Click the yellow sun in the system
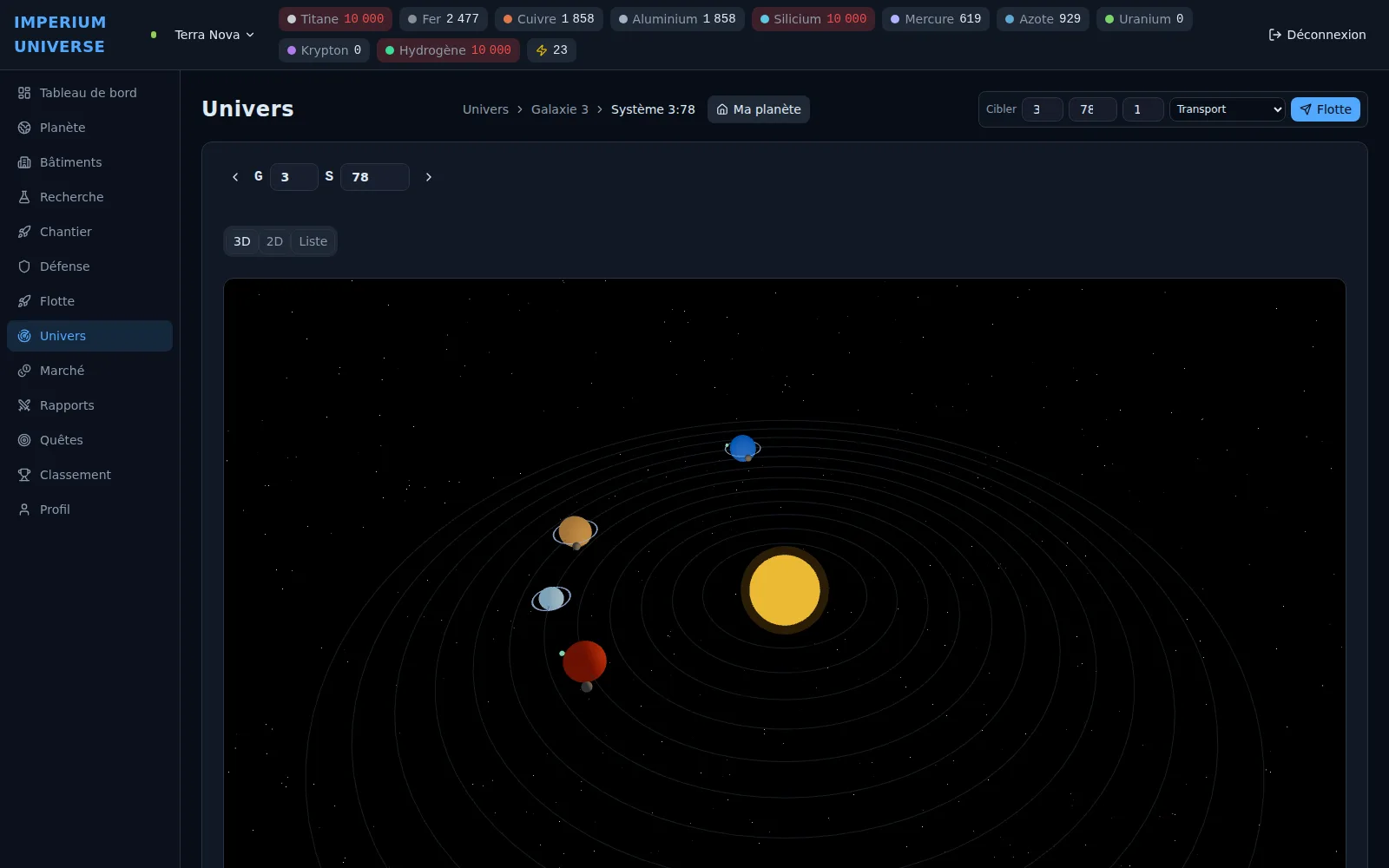 pos(785,590)
